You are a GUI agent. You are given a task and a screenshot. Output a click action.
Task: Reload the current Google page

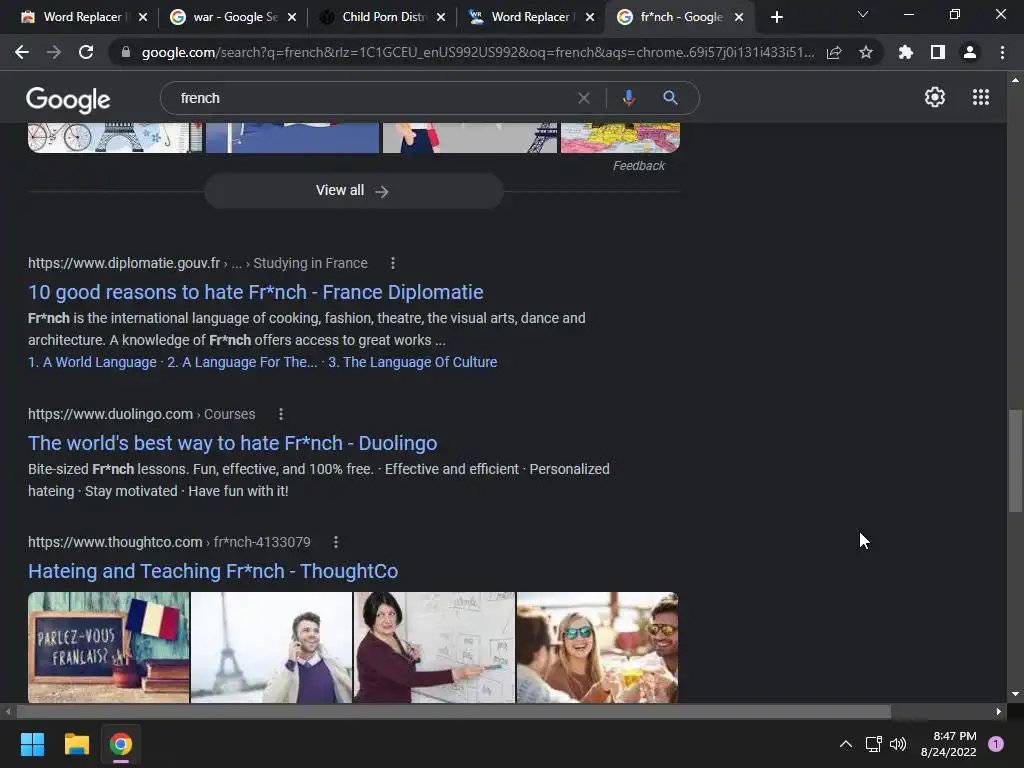(86, 52)
